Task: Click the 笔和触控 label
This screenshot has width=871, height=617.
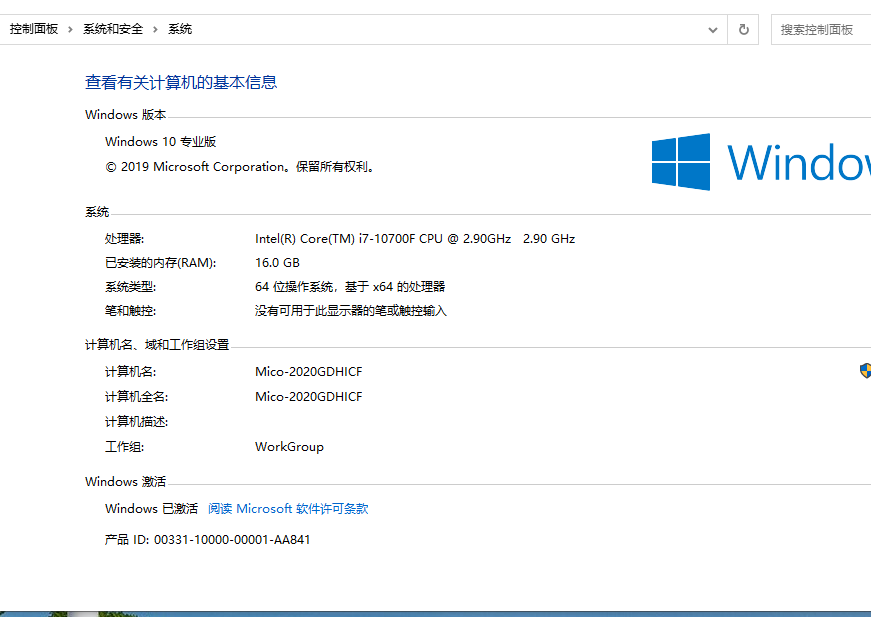Action: [x=131, y=310]
